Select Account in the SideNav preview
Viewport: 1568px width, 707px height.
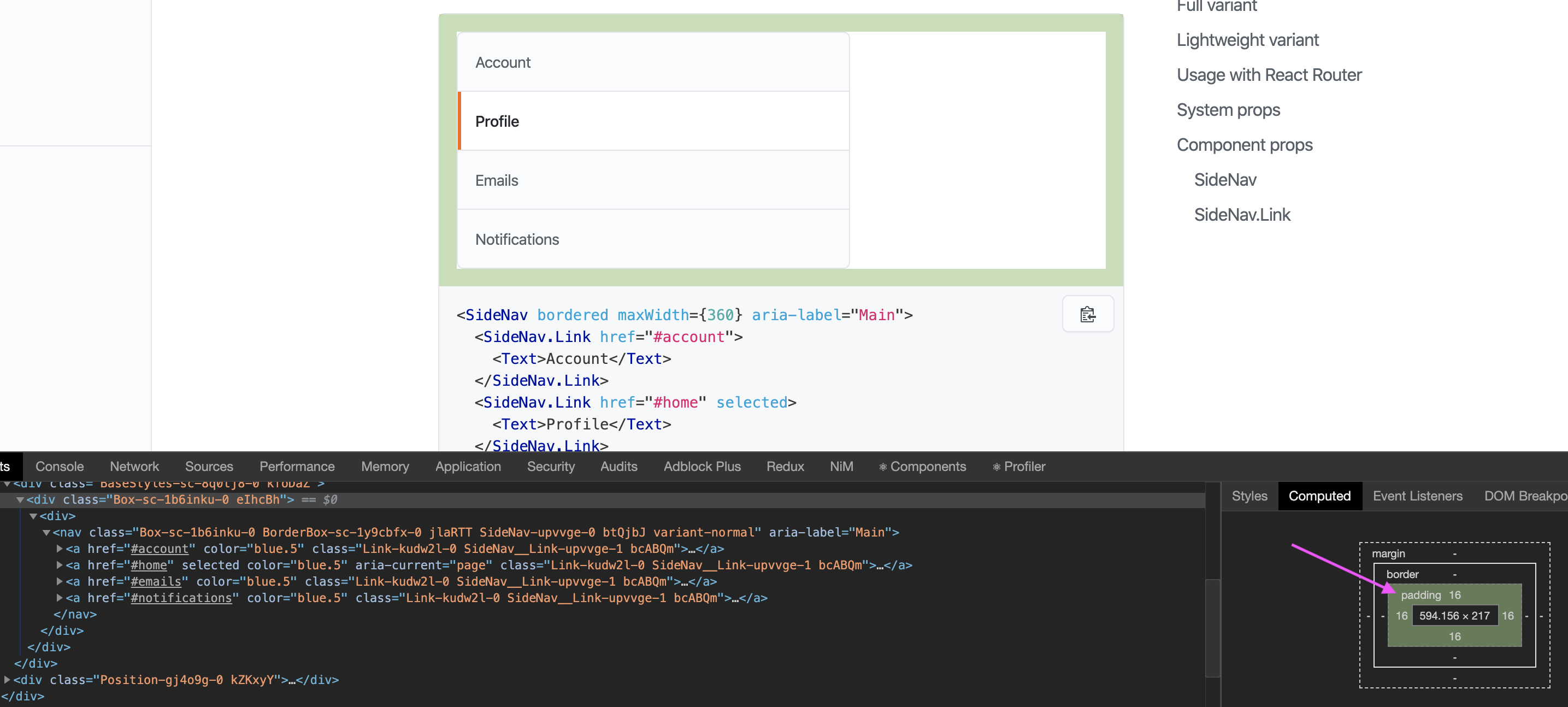click(503, 62)
